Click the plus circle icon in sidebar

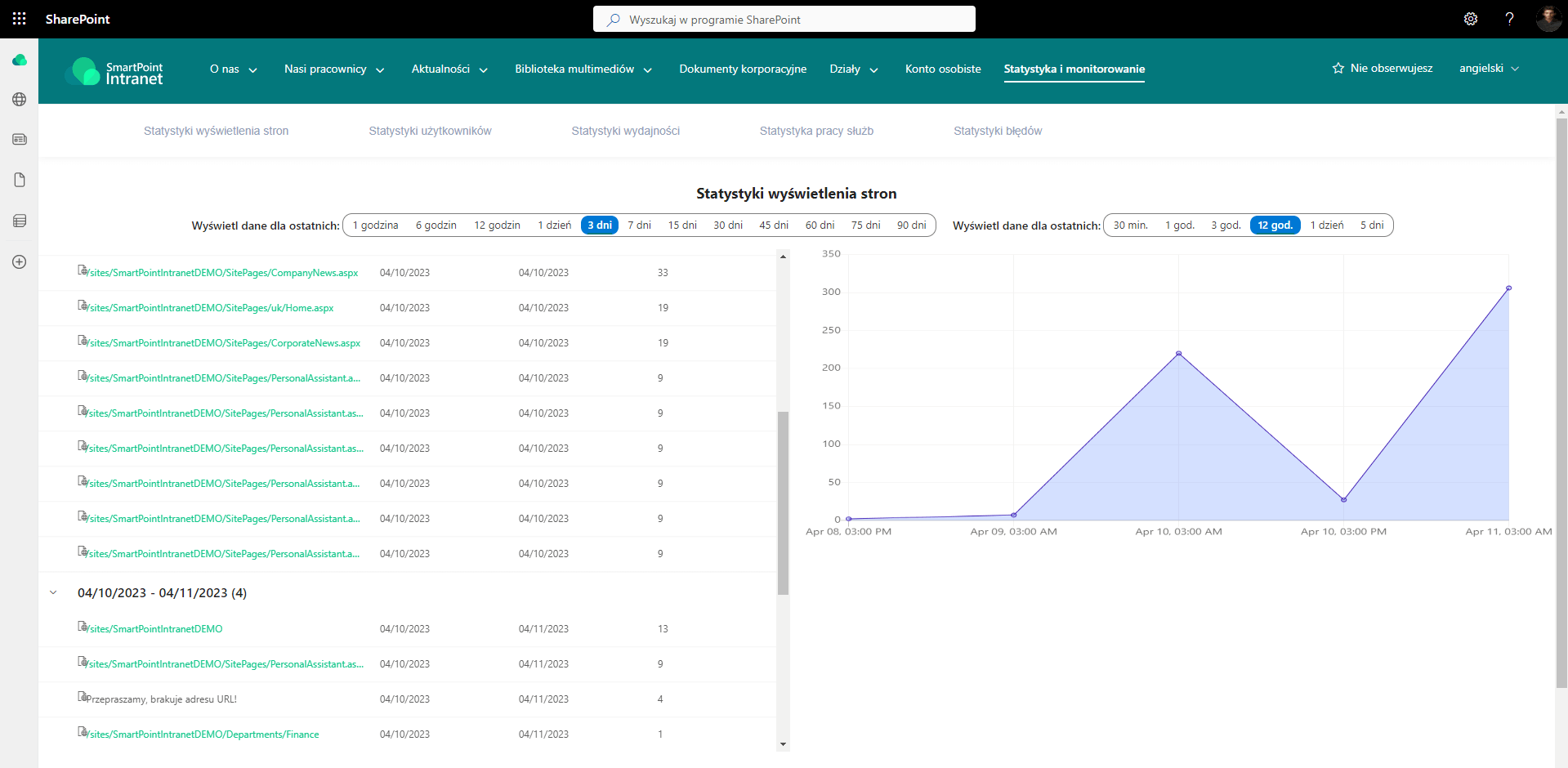(x=20, y=262)
